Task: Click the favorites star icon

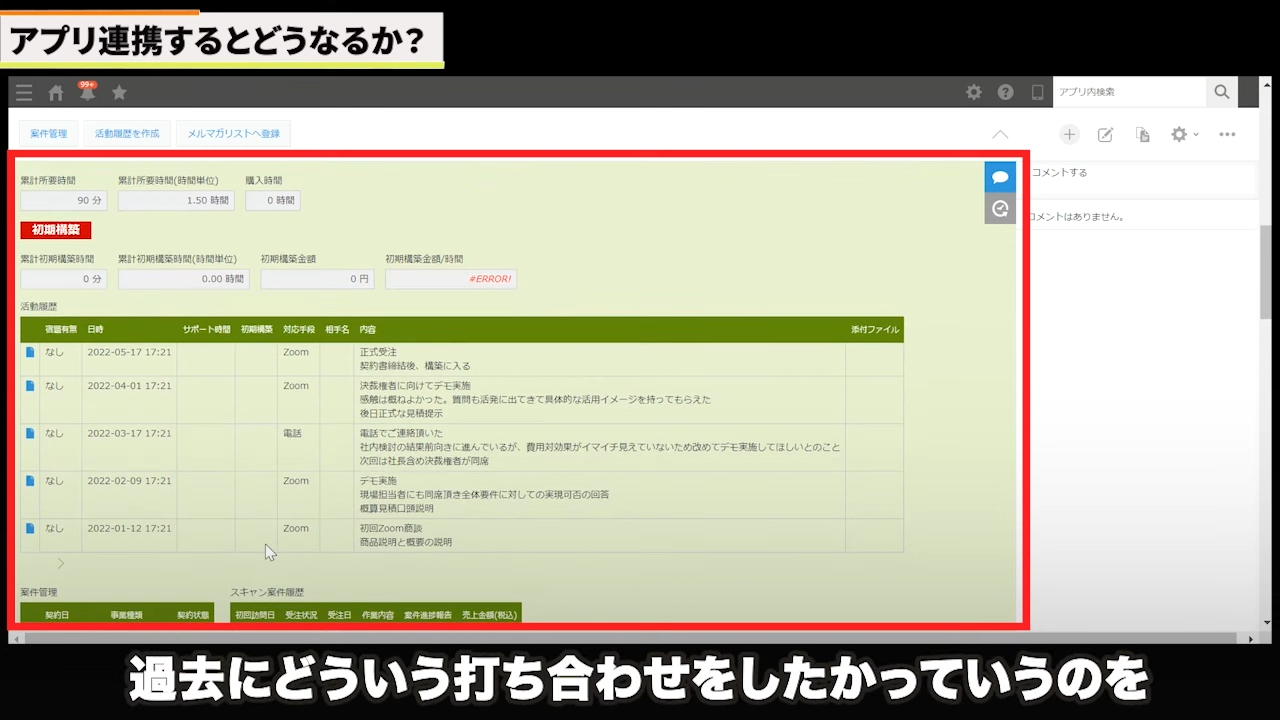Action: tap(119, 93)
